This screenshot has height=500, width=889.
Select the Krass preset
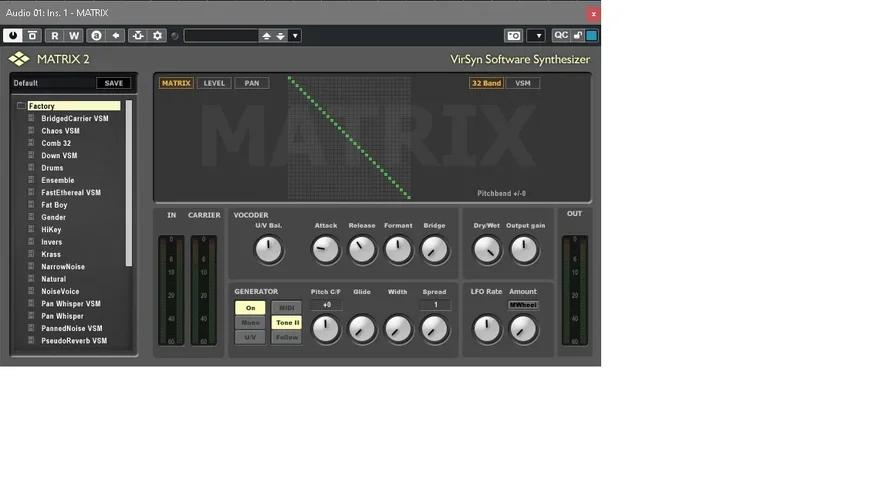50,255
